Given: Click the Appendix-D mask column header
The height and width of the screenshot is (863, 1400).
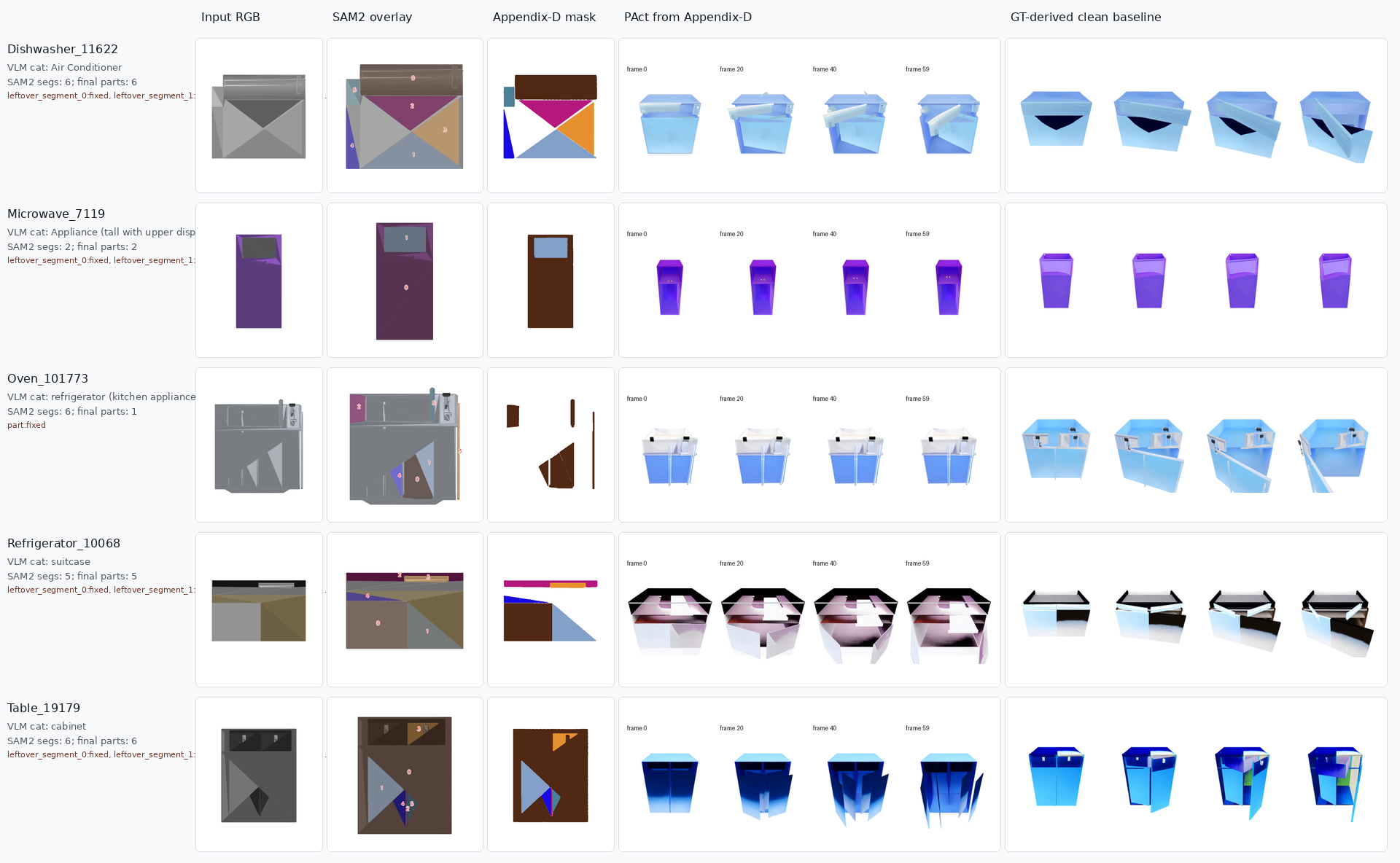Looking at the screenshot, I should 544,17.
